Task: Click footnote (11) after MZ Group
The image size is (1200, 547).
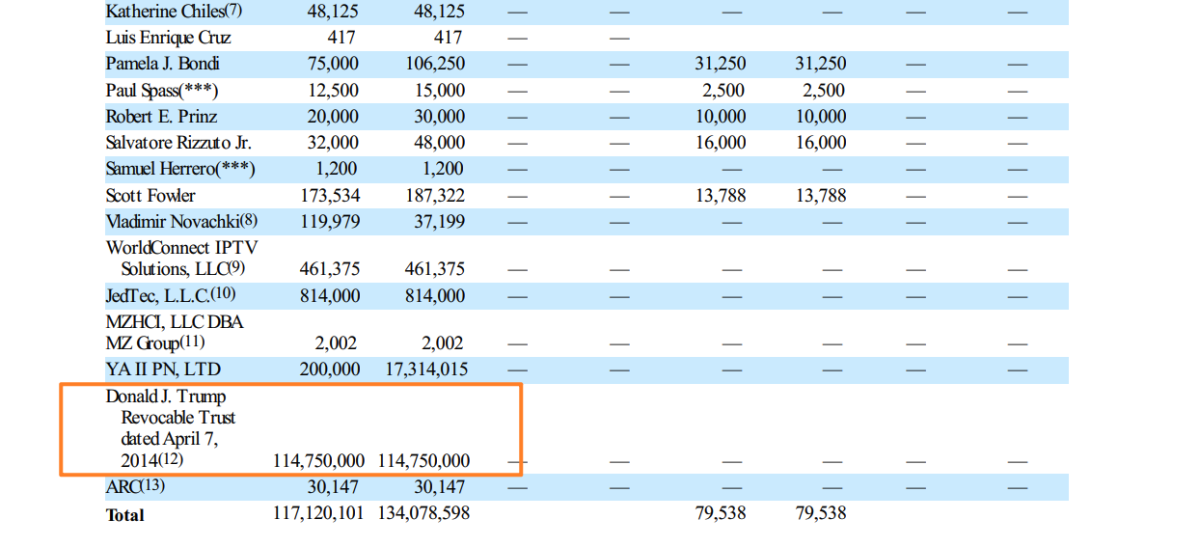Action: [x=184, y=343]
